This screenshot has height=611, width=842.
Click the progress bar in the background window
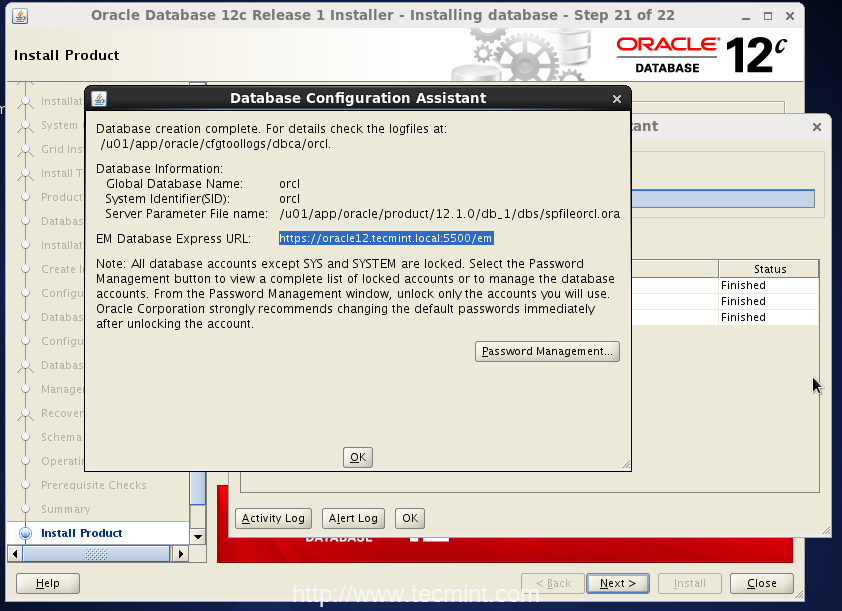(x=723, y=199)
